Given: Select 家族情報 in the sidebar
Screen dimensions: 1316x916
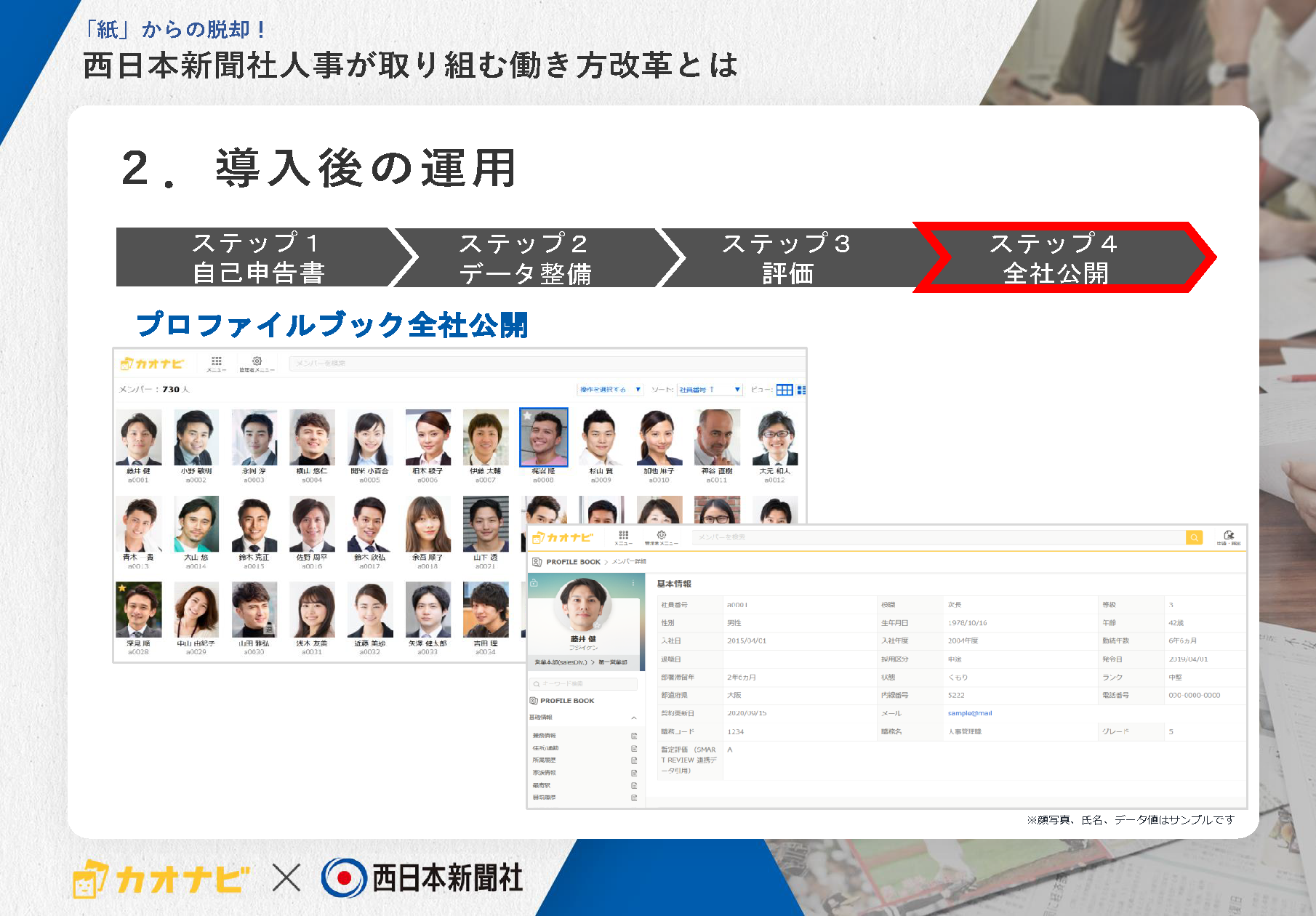Looking at the screenshot, I should [544, 773].
